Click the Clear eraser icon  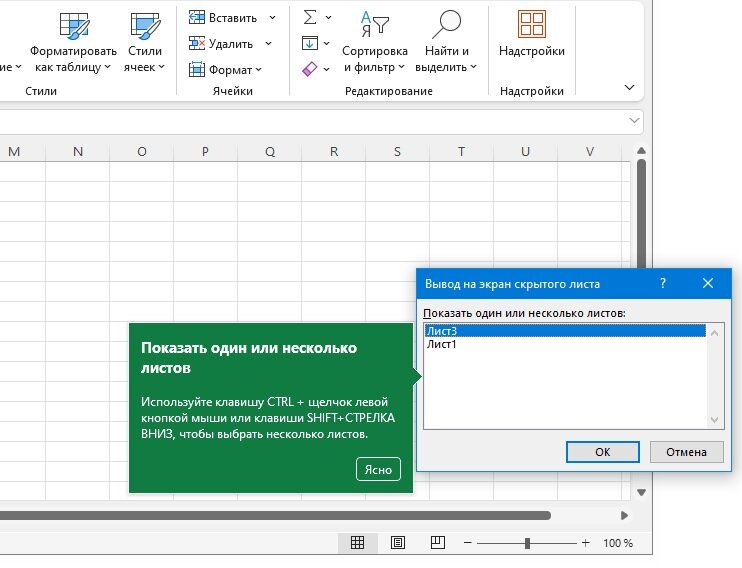(x=309, y=69)
